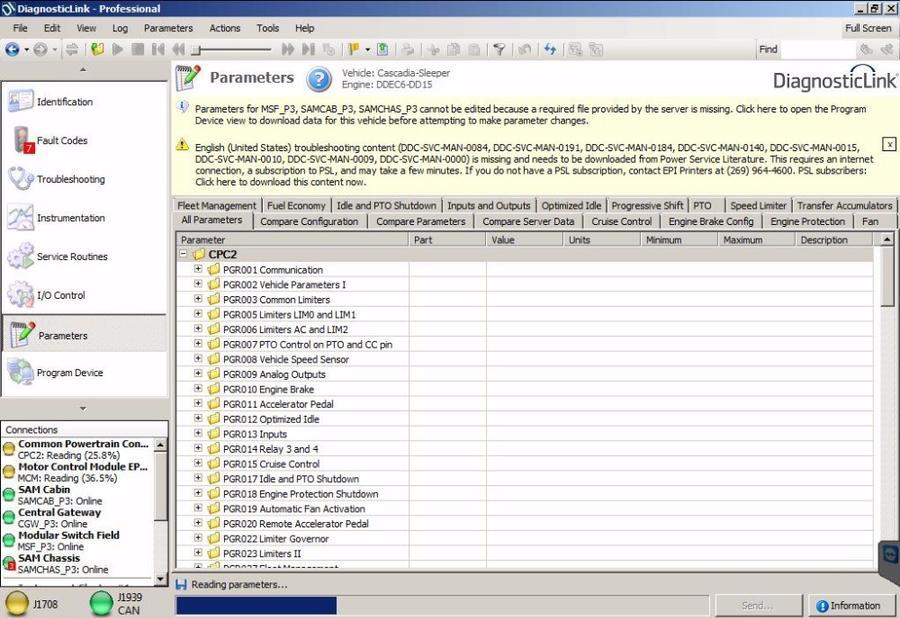Click the Print toolbar icon
The height and width of the screenshot is (618, 900).
click(x=408, y=50)
